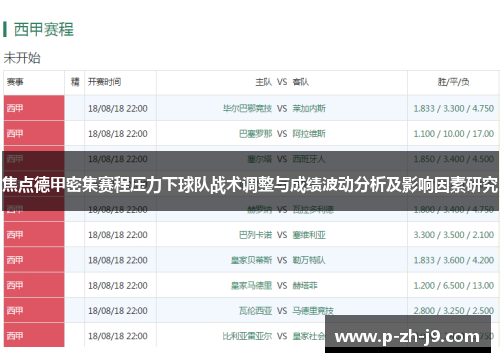The height and width of the screenshot is (362, 500).
Task: Click the kickoff time in the 巴列卡诺 row
Action: pyautogui.click(x=118, y=235)
